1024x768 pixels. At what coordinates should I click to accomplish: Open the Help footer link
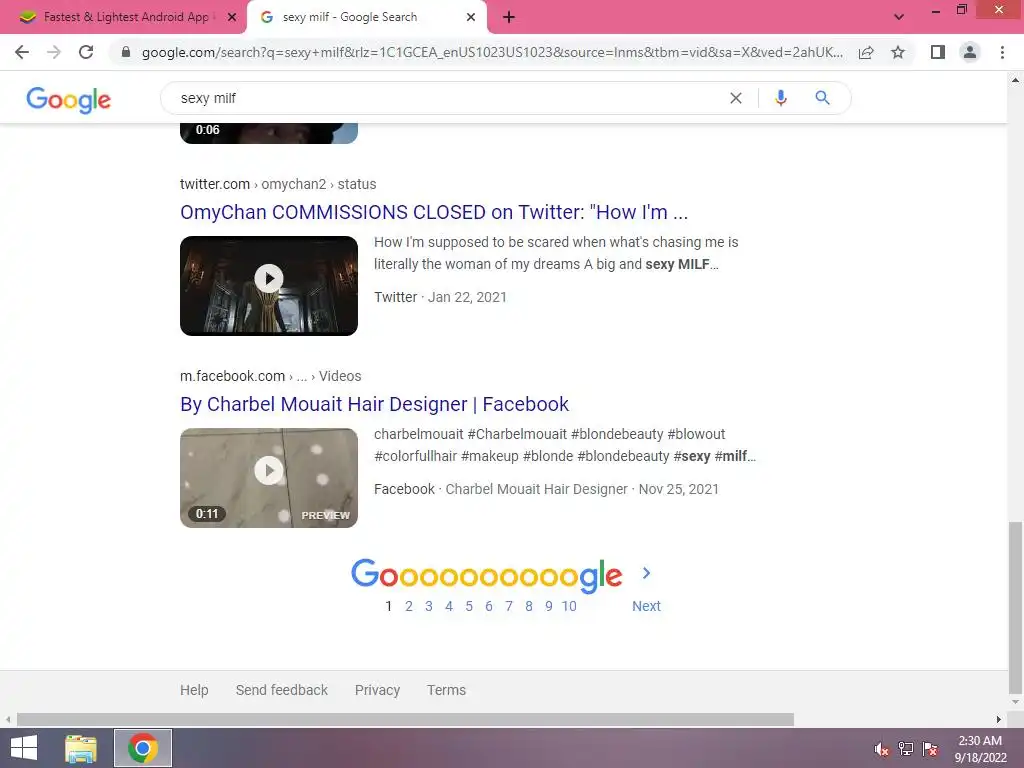click(194, 690)
